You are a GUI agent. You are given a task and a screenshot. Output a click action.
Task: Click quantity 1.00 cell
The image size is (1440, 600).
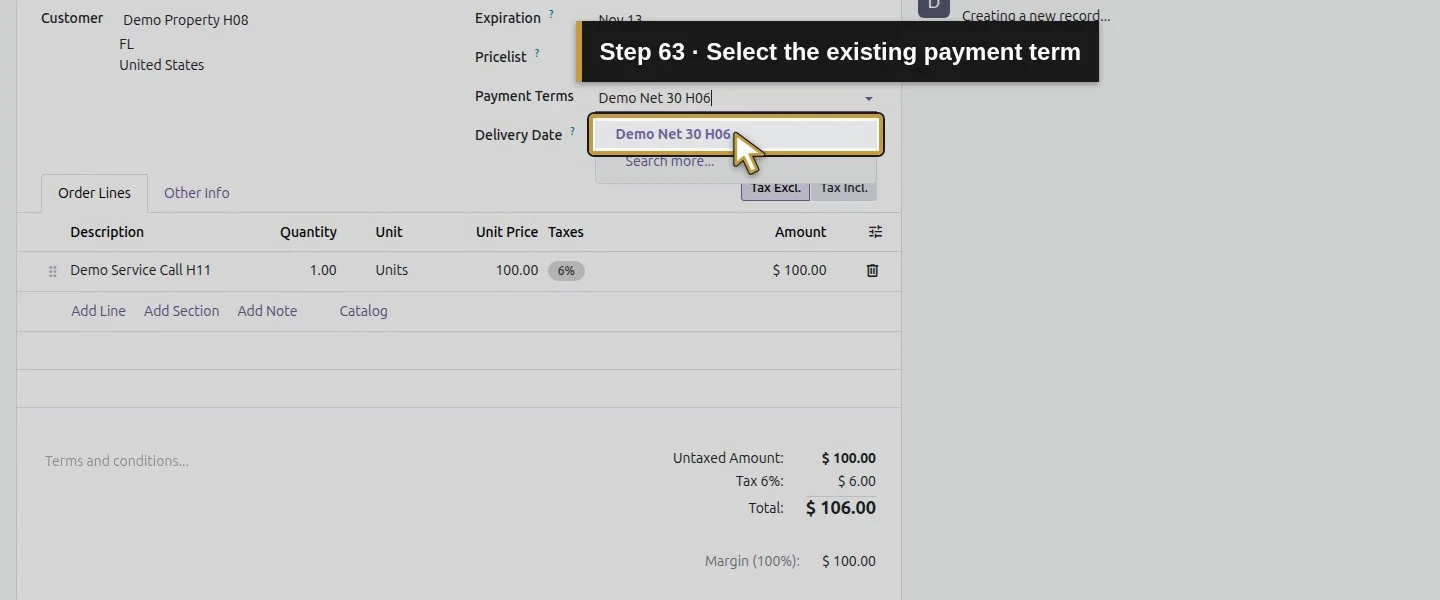tap(323, 270)
